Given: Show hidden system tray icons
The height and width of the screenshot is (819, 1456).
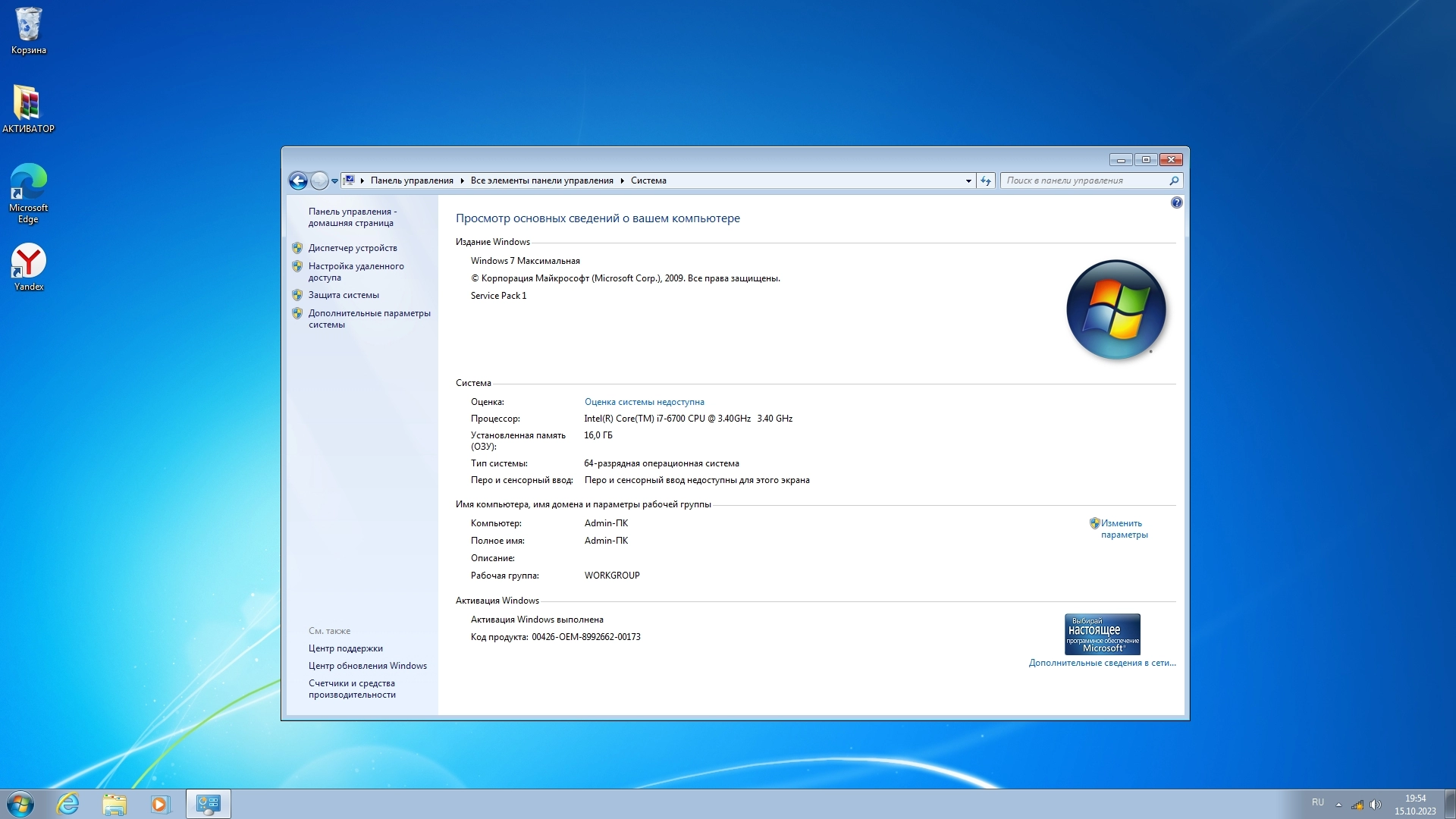Looking at the screenshot, I should point(1338,805).
